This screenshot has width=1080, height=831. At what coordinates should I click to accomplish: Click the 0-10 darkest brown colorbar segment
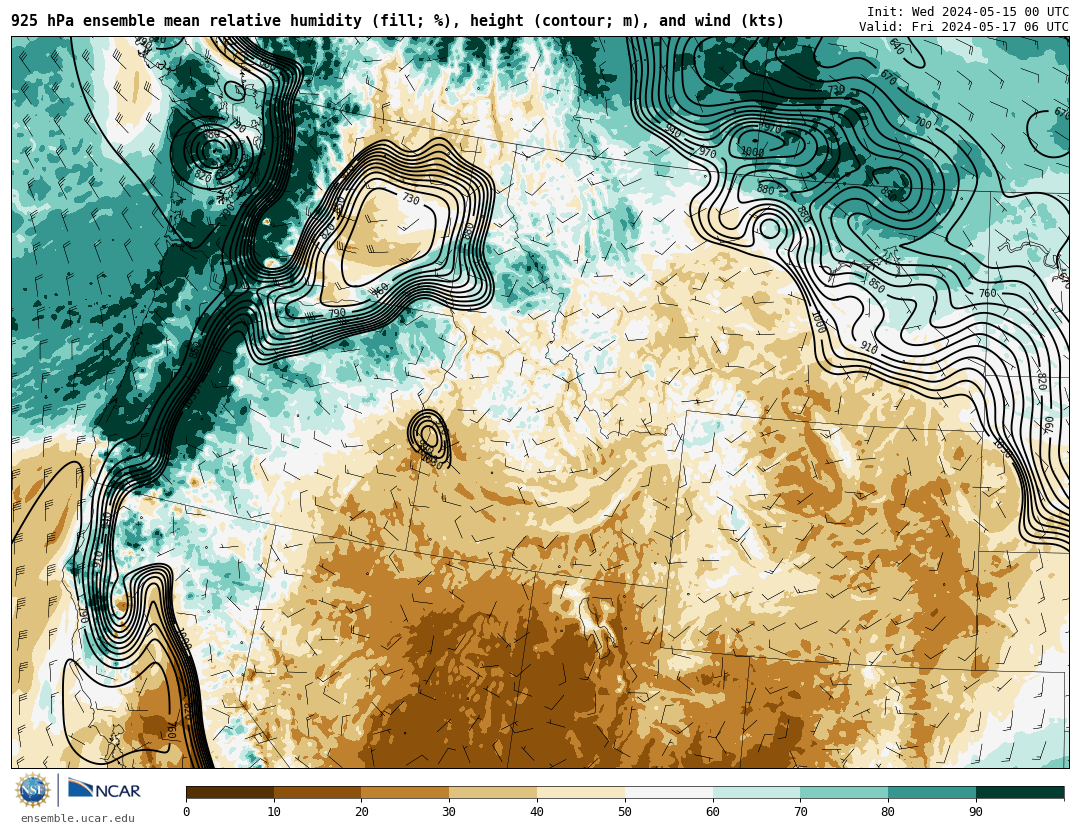pos(230,792)
